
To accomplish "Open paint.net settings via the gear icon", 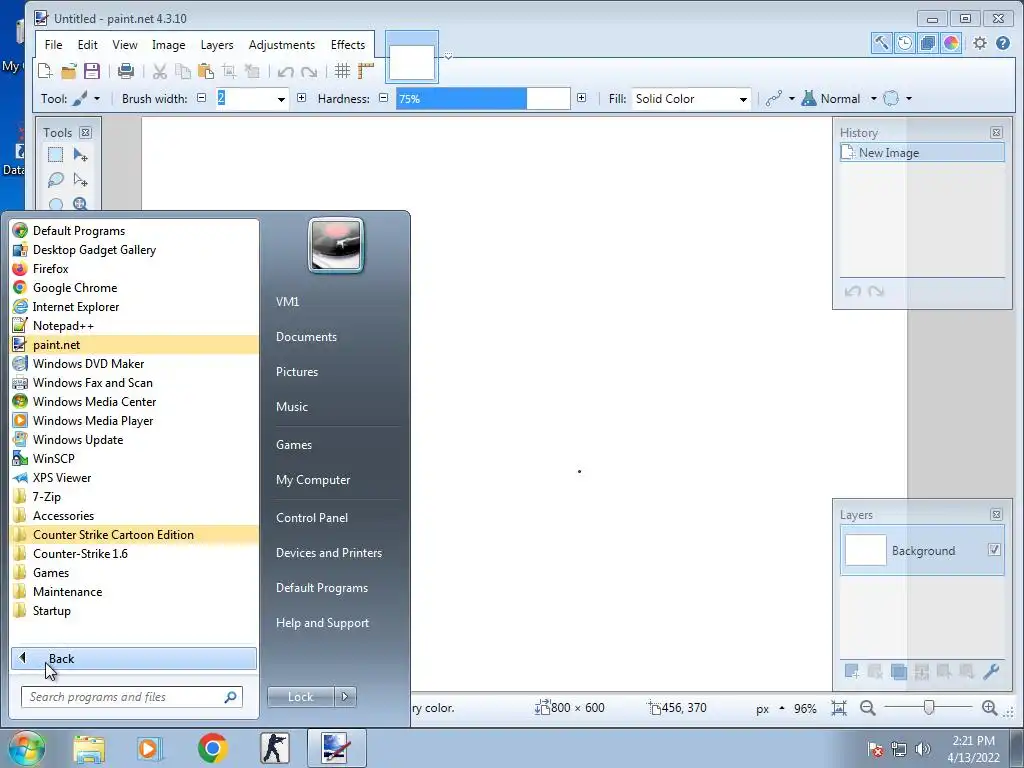I will pos(980,43).
